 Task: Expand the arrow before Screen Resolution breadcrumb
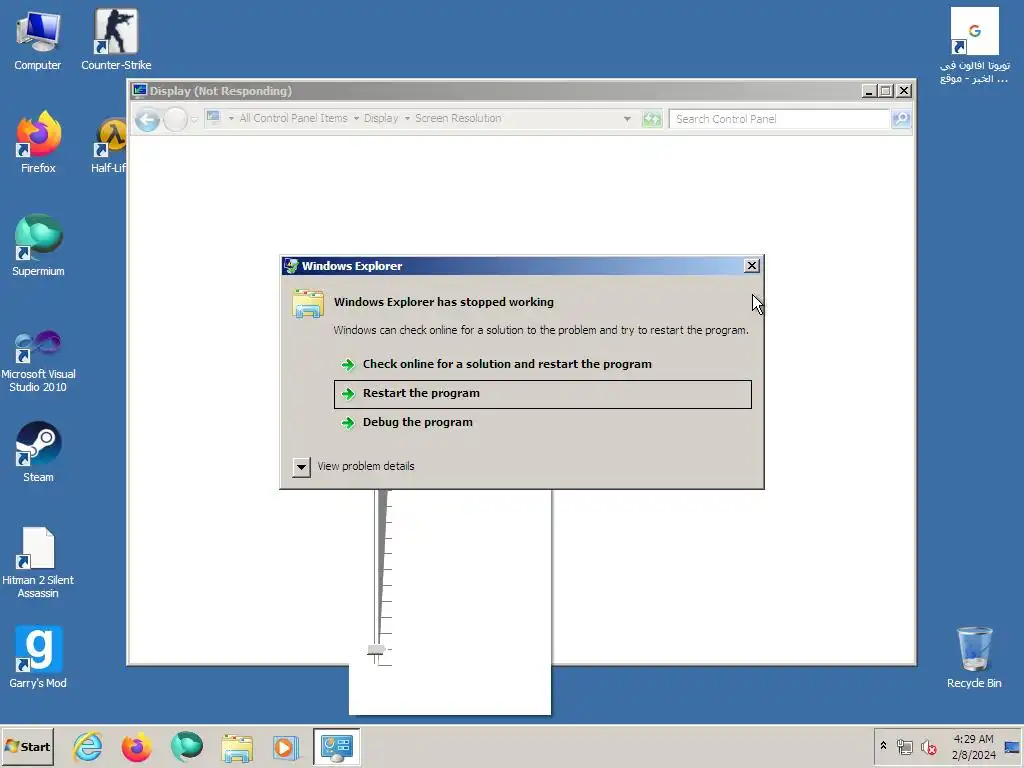(x=407, y=119)
